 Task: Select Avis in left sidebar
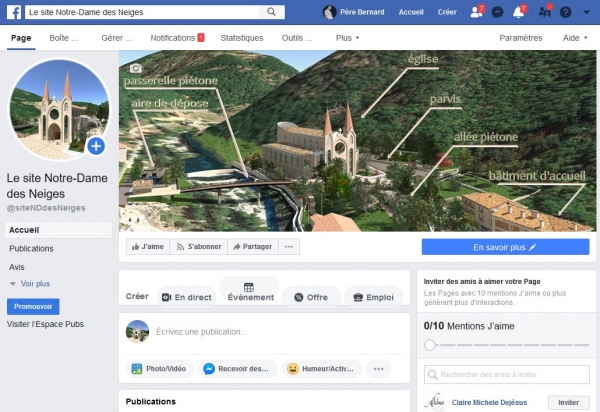pyautogui.click(x=16, y=267)
